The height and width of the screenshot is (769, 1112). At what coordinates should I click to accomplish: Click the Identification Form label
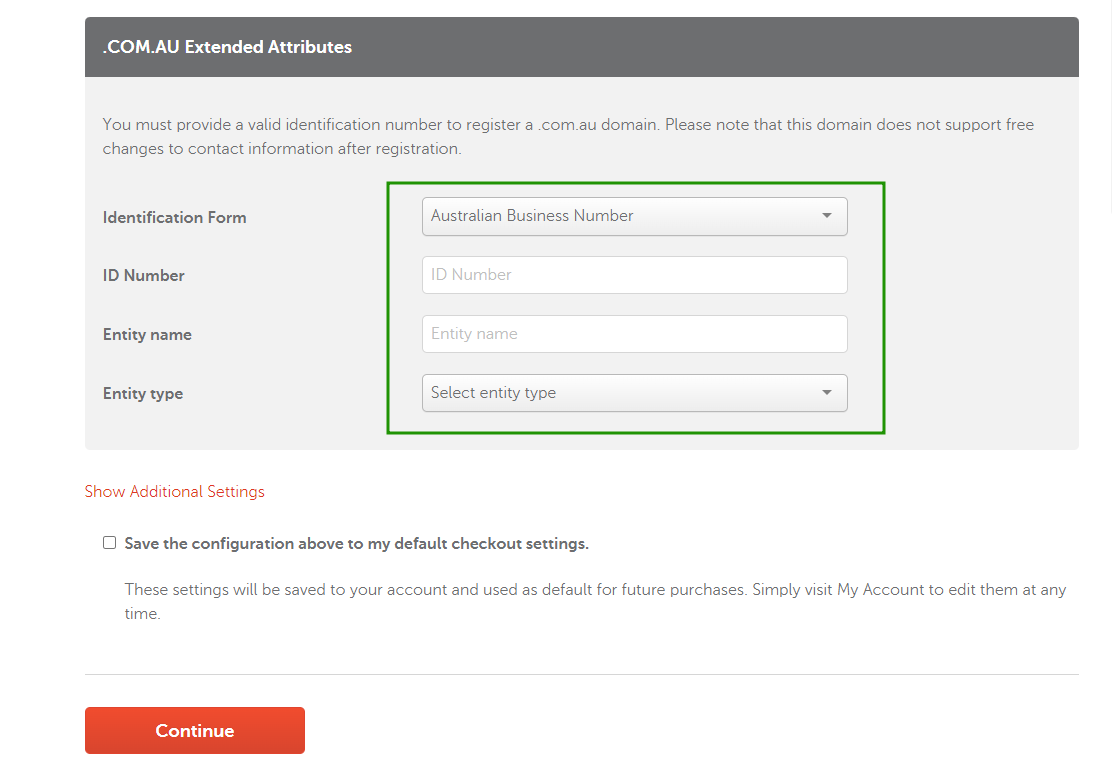click(174, 217)
